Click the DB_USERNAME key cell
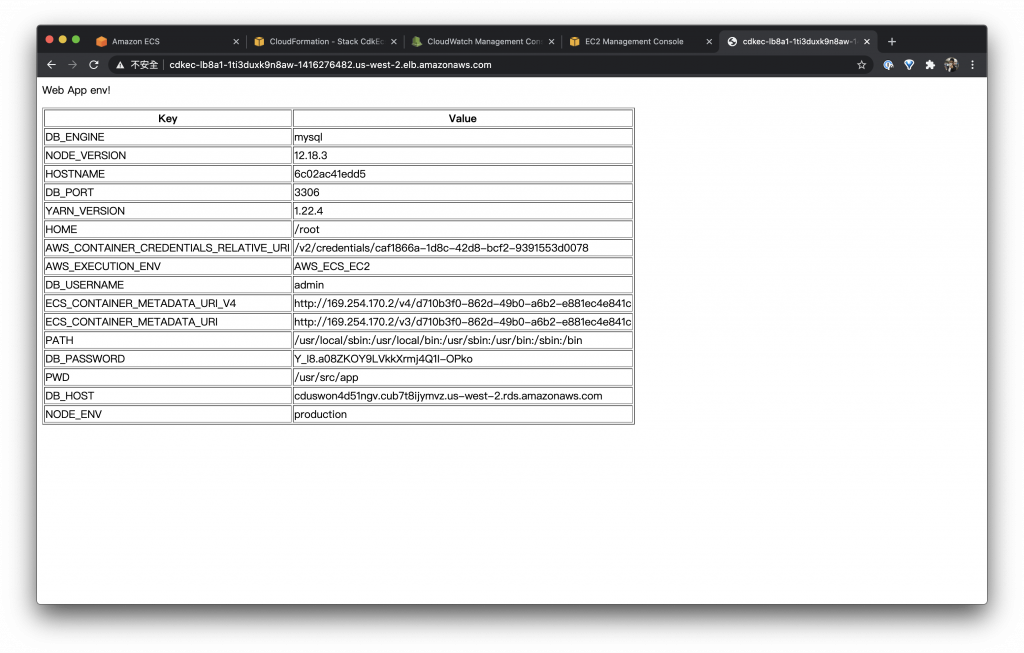The image size is (1024, 653). (x=168, y=285)
